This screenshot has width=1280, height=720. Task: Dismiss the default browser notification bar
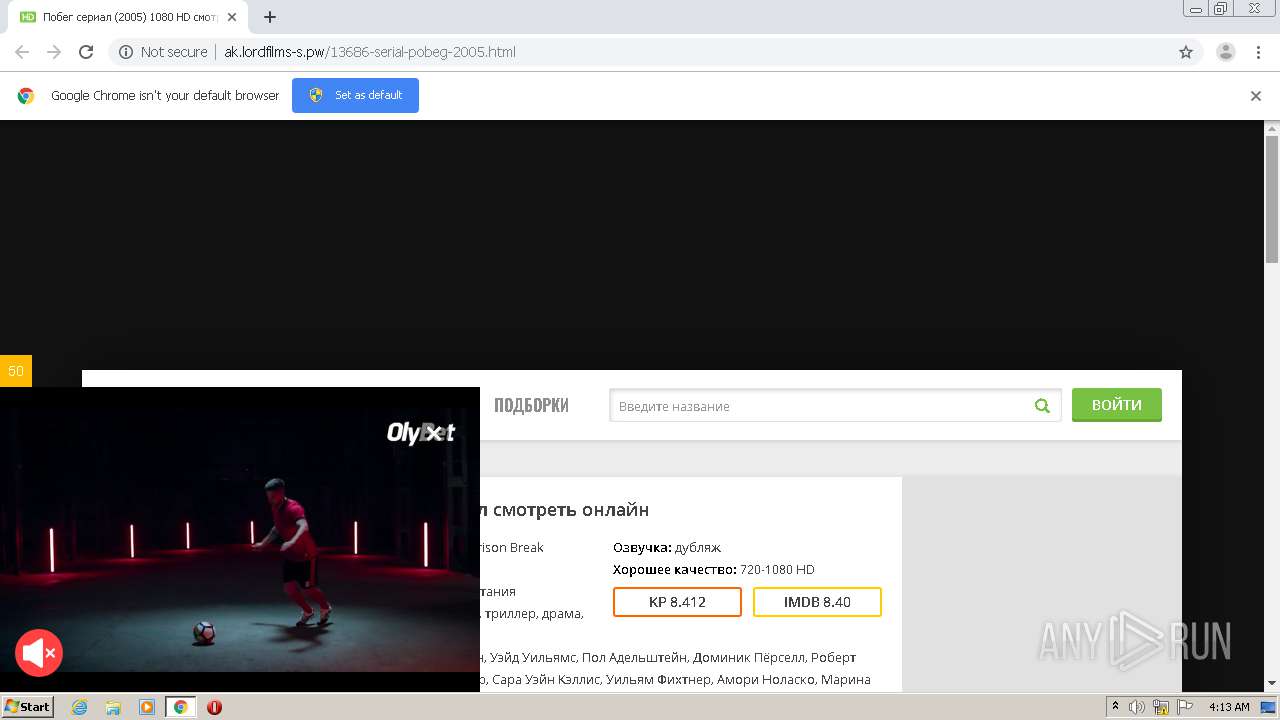[x=1256, y=96]
